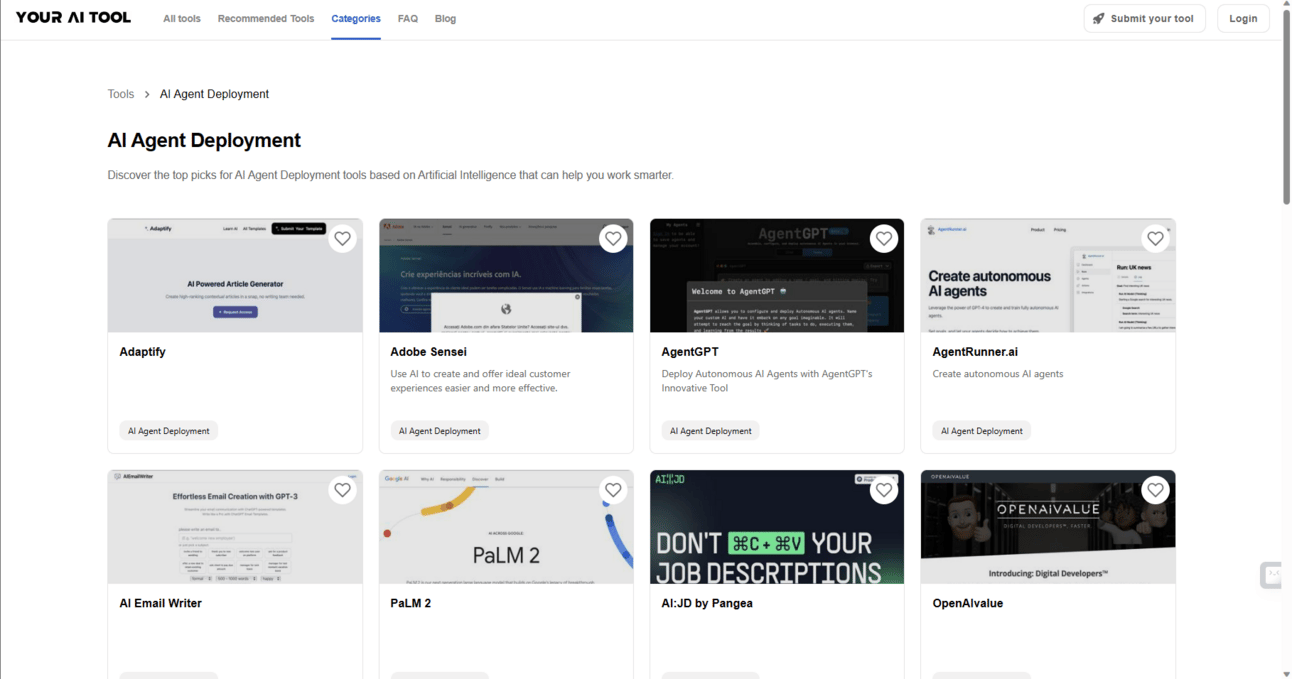
Task: Click Adobe Sensei description text
Action: (x=481, y=381)
